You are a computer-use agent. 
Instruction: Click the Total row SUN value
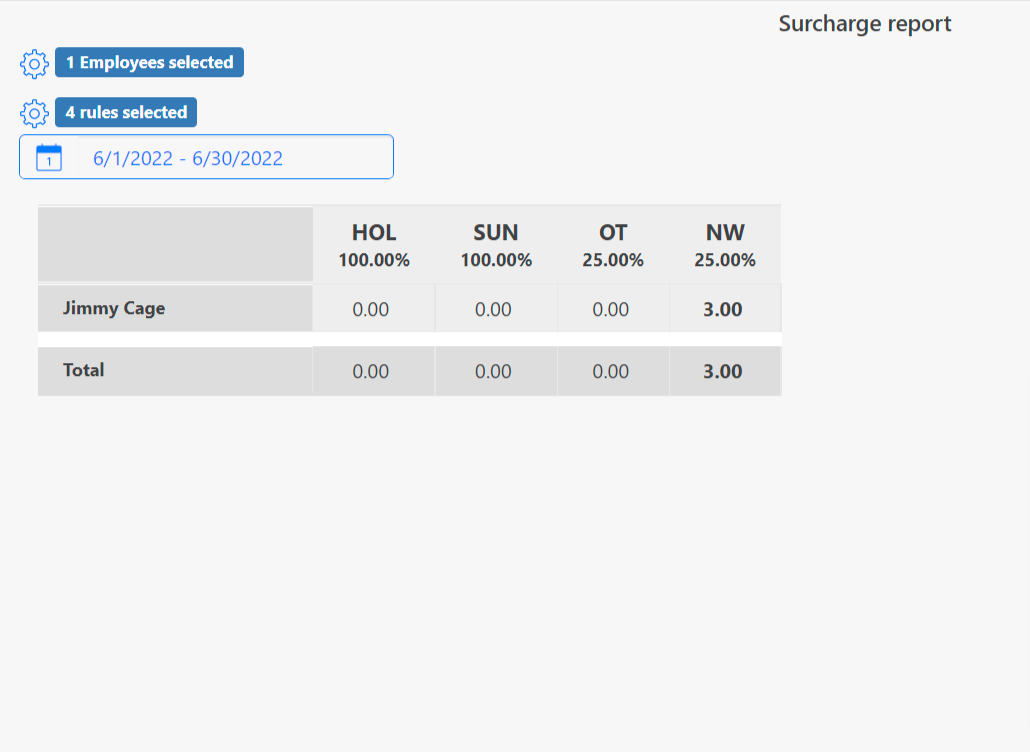493,372
